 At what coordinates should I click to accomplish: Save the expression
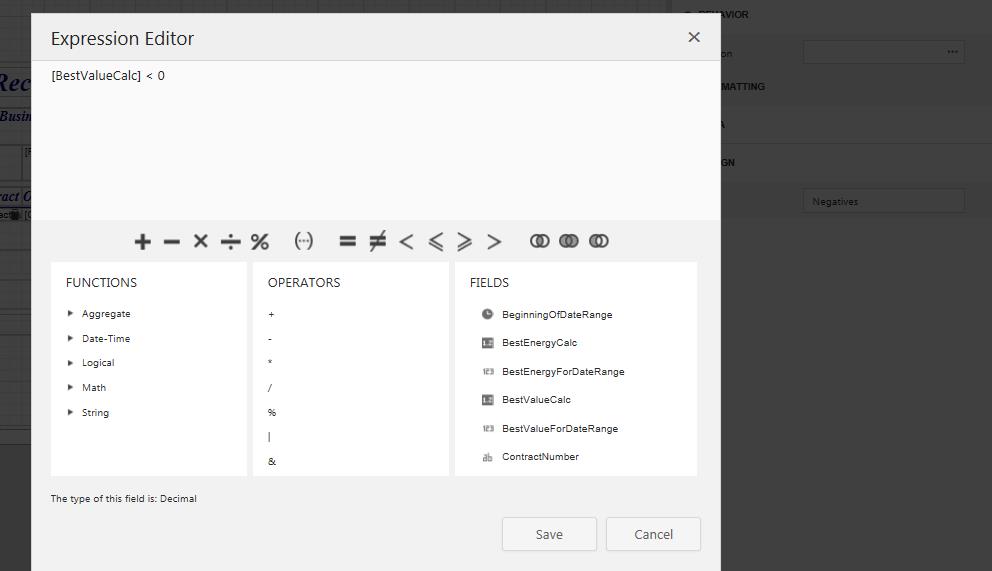(549, 534)
